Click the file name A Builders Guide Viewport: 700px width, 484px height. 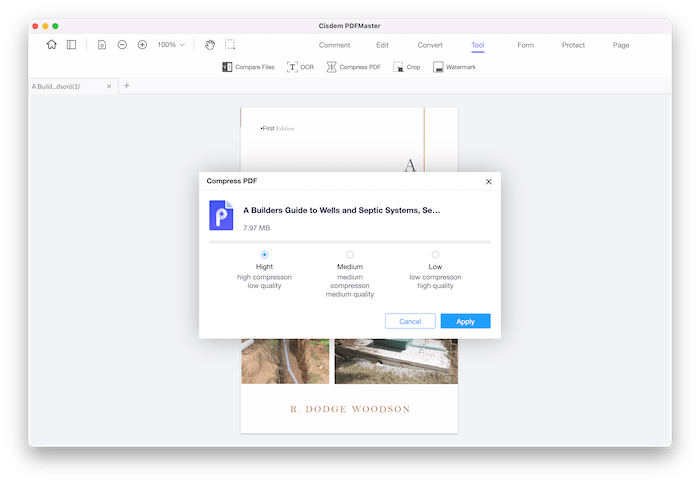[x=342, y=210]
